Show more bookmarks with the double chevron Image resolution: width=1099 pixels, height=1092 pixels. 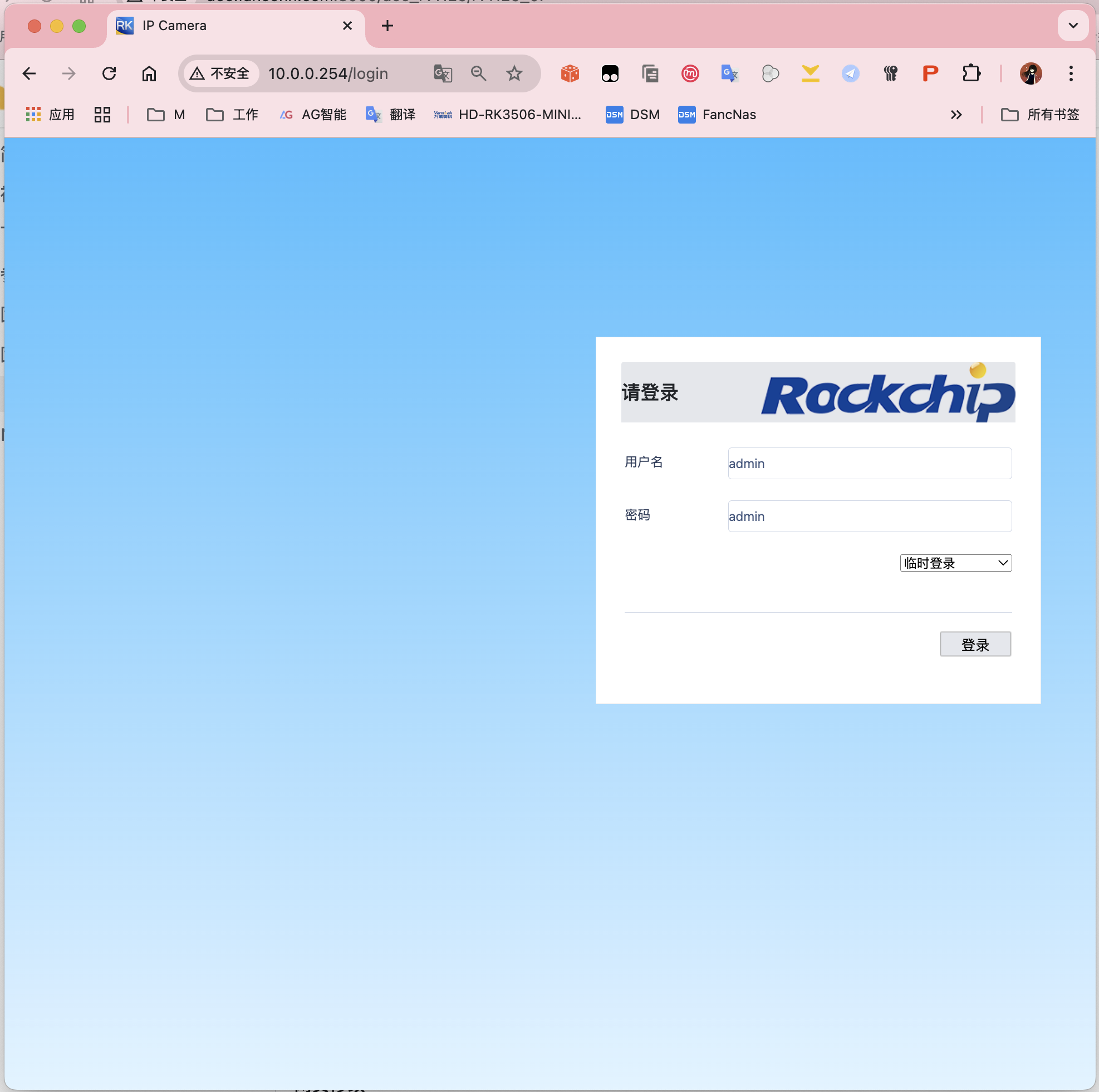[x=956, y=114]
